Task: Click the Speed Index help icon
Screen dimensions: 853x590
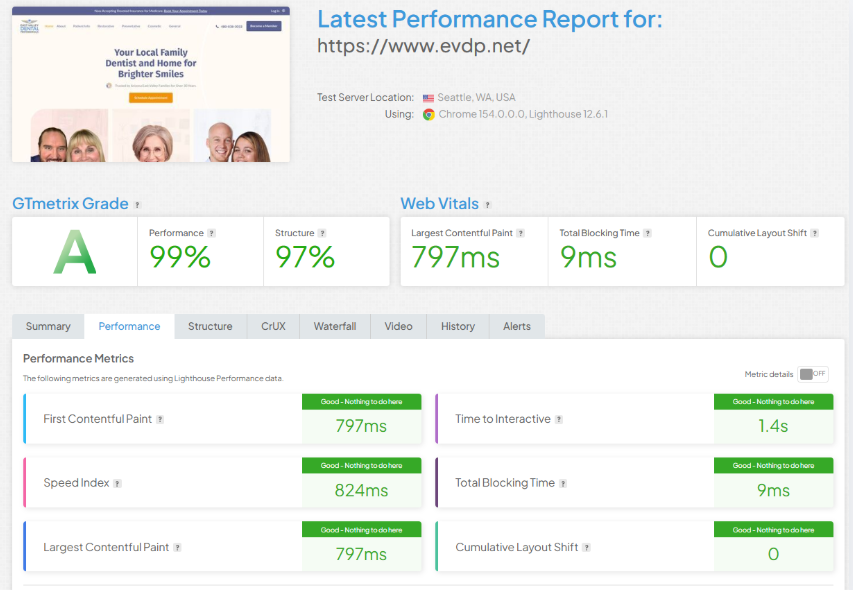Action: 117,483
